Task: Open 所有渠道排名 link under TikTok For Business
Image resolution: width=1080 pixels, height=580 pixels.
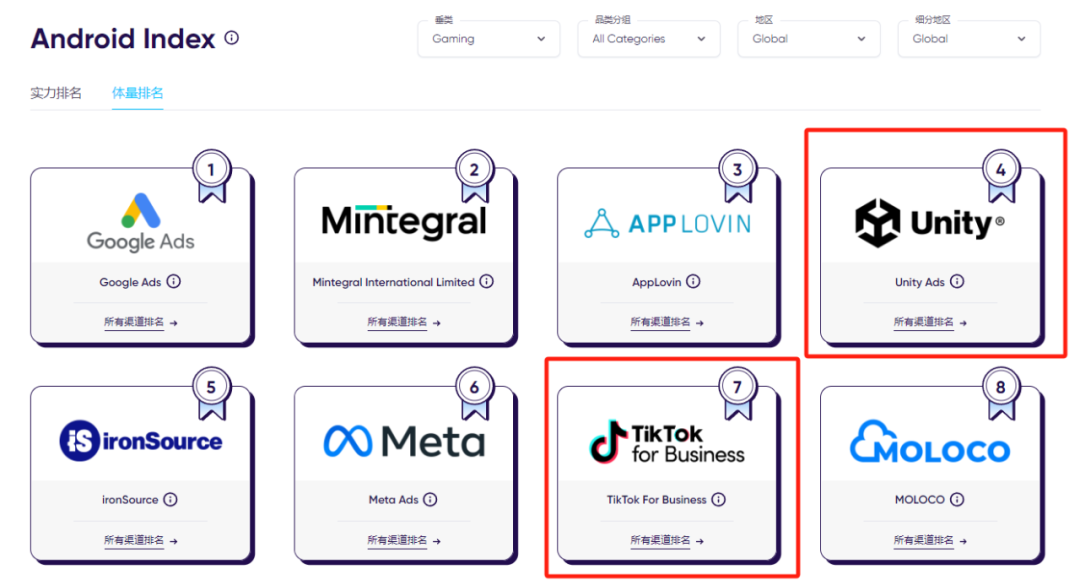Action: [667, 541]
